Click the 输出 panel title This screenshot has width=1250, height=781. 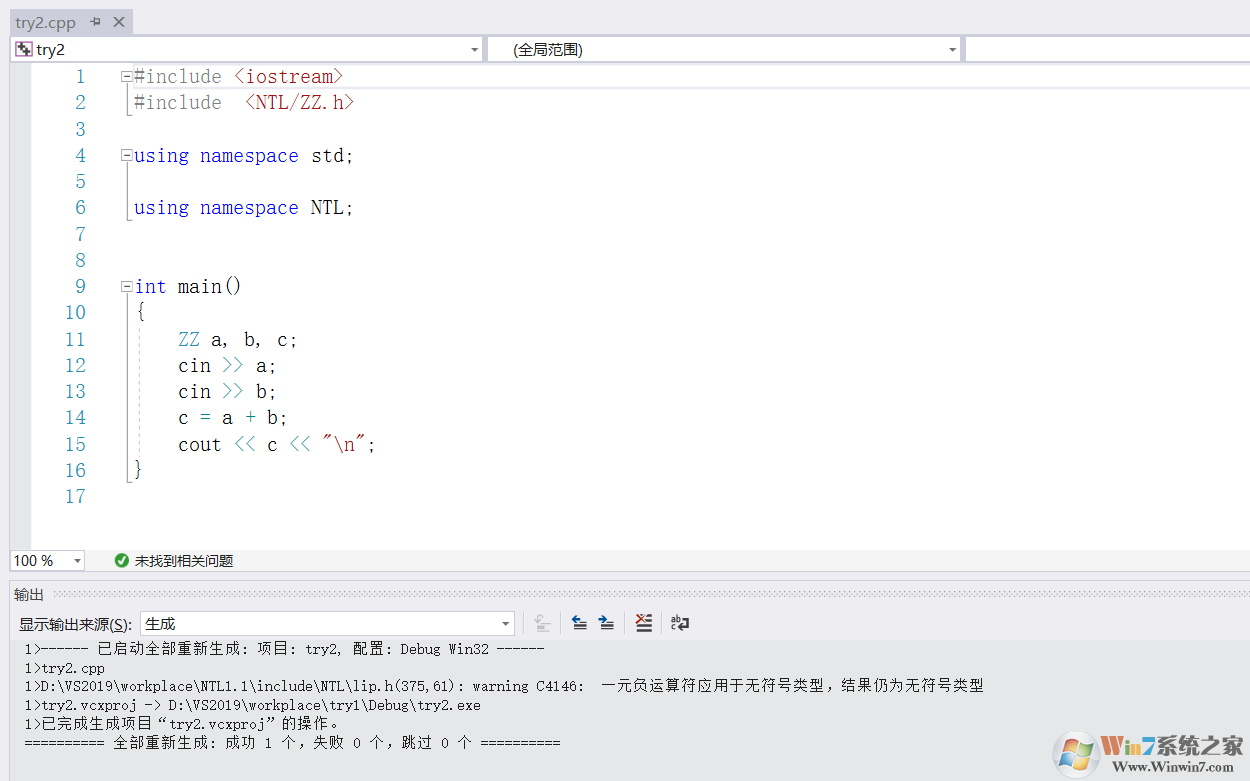[x=29, y=595]
